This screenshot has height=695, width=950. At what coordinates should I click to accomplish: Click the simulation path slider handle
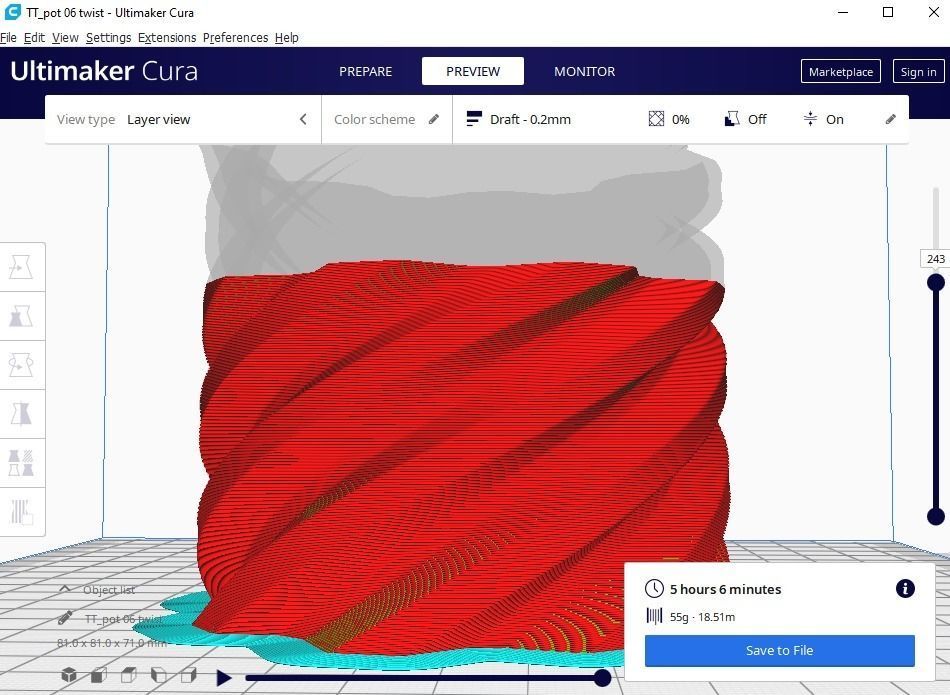[x=602, y=677]
